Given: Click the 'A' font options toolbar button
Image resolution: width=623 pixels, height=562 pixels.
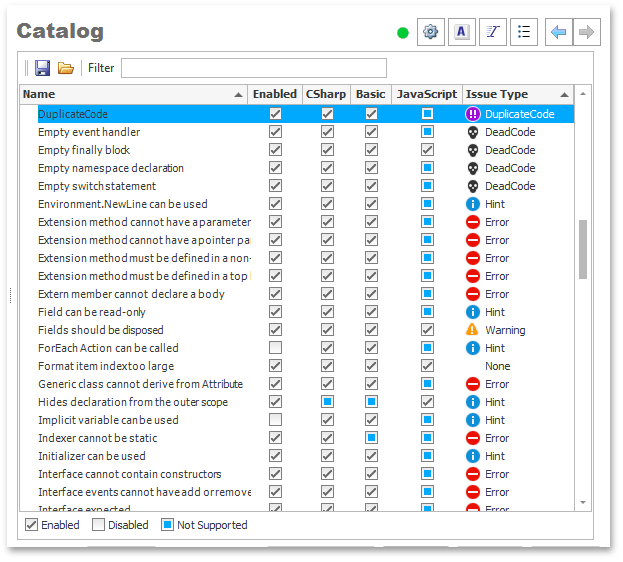Looking at the screenshot, I should (461, 32).
